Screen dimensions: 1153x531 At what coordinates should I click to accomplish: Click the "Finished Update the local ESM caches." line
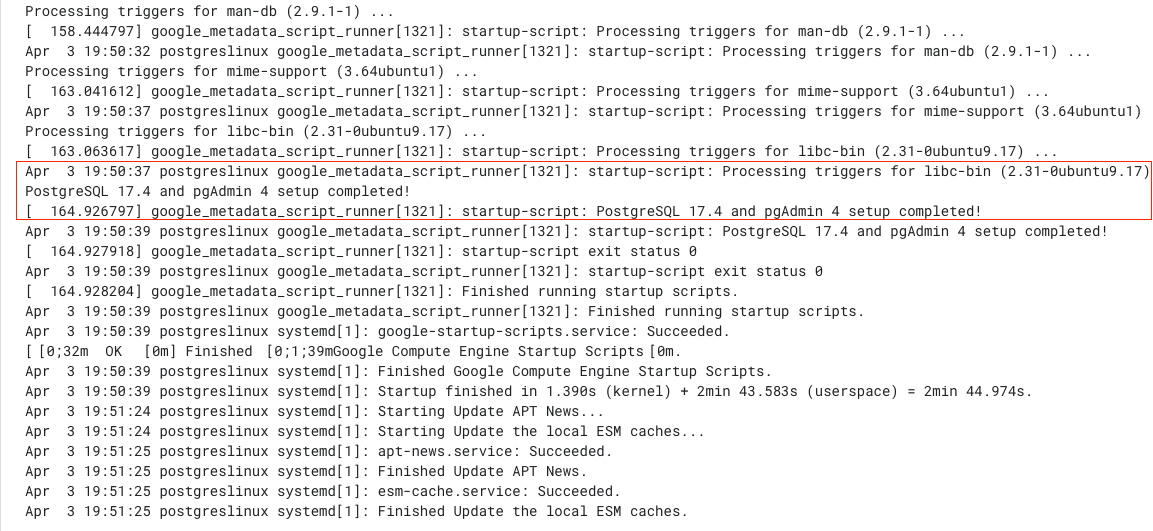pyautogui.click(x=356, y=510)
